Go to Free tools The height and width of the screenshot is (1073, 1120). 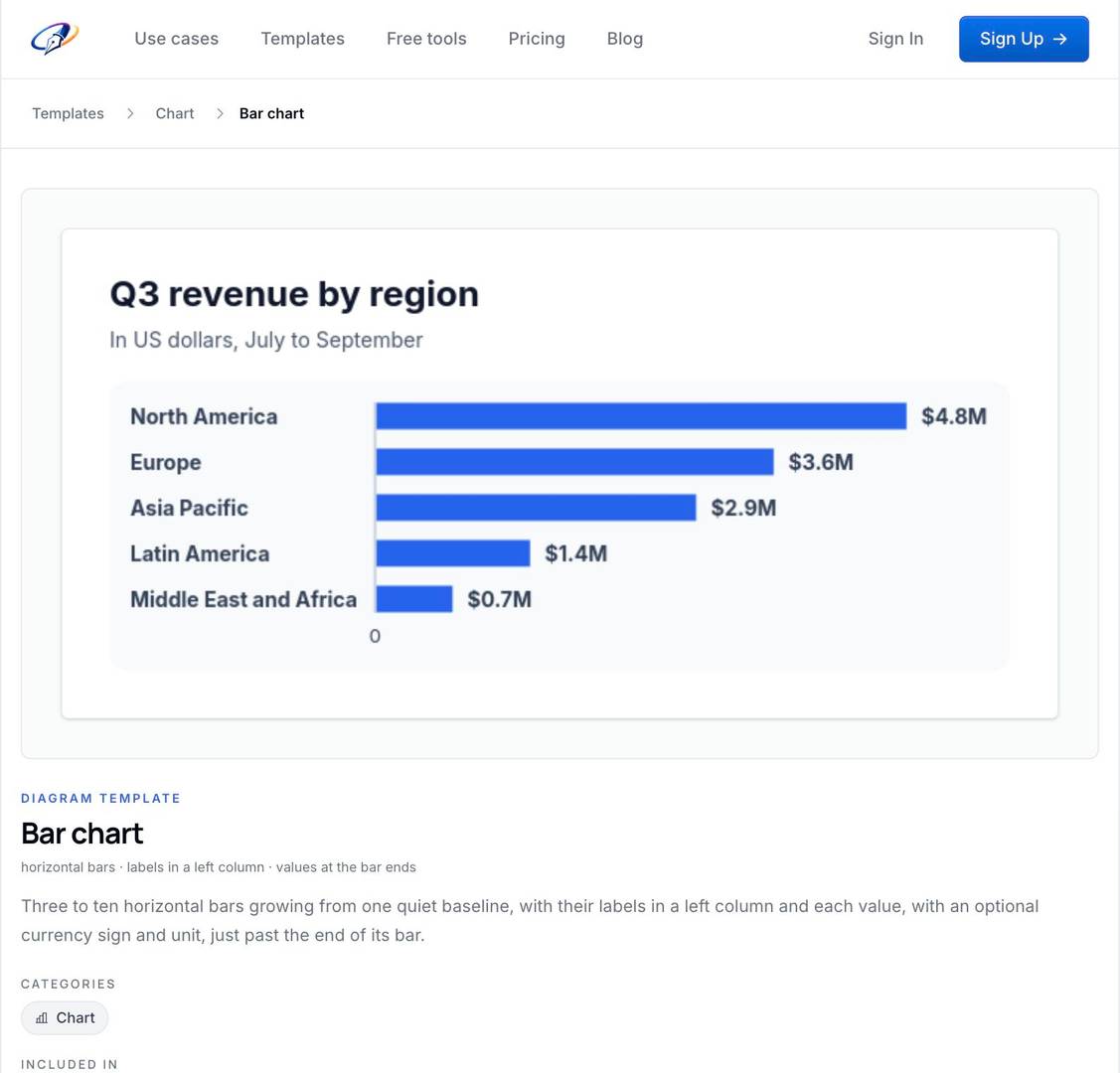(426, 39)
